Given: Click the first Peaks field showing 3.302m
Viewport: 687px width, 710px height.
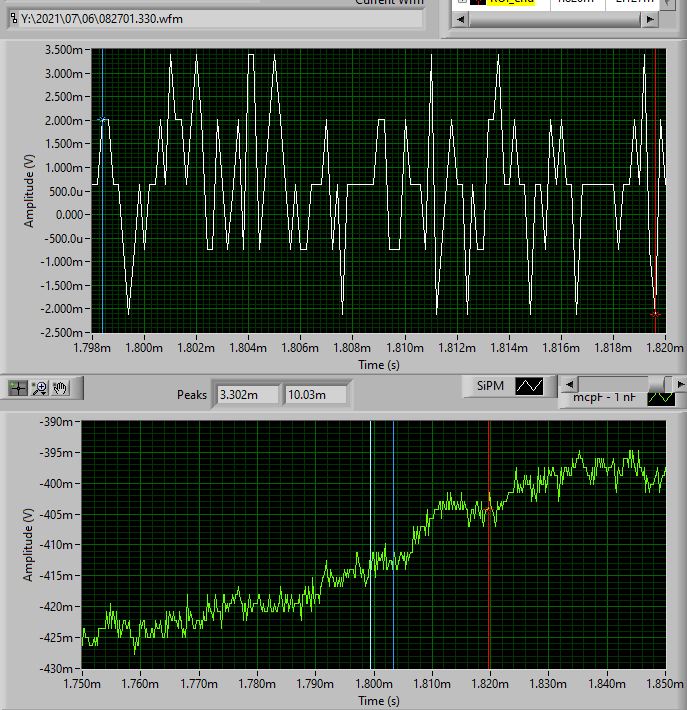Looking at the screenshot, I should pyautogui.click(x=247, y=395).
